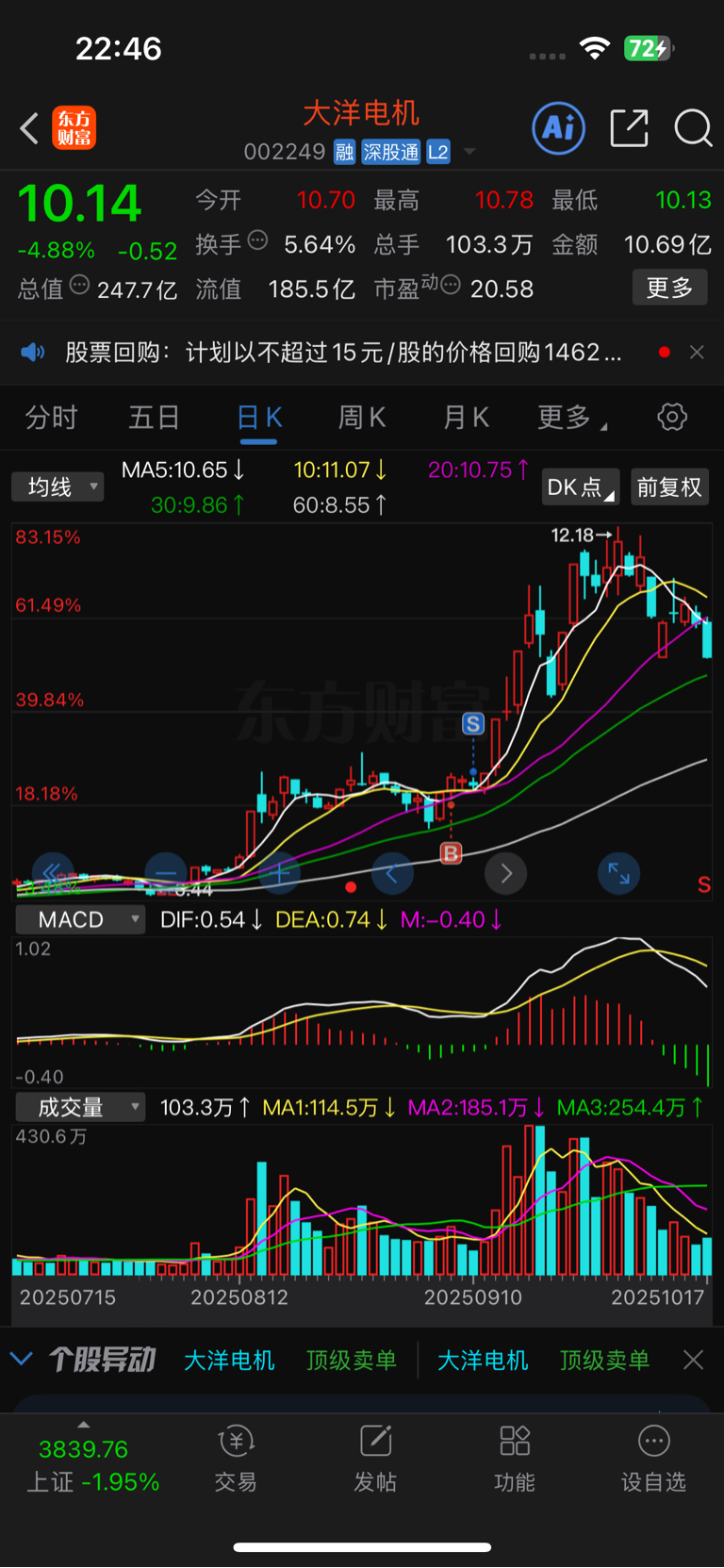Tap the 20251017 date label
This screenshot has width=724, height=1568.
pos(658,1297)
